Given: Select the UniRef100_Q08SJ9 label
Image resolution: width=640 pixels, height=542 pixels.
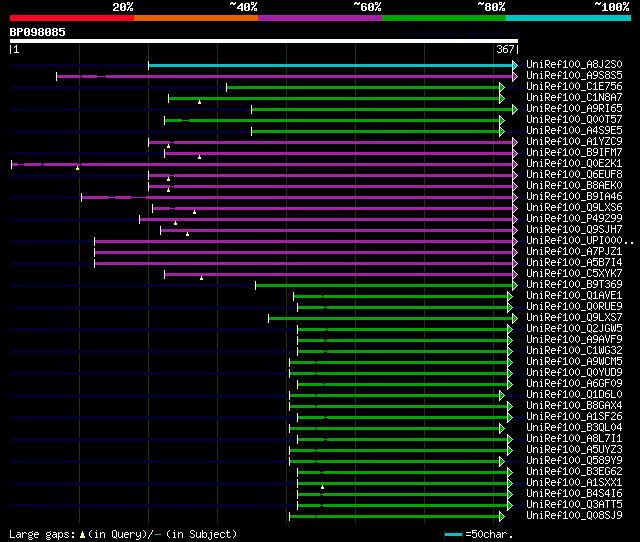Looking at the screenshot, I should 574,516.
